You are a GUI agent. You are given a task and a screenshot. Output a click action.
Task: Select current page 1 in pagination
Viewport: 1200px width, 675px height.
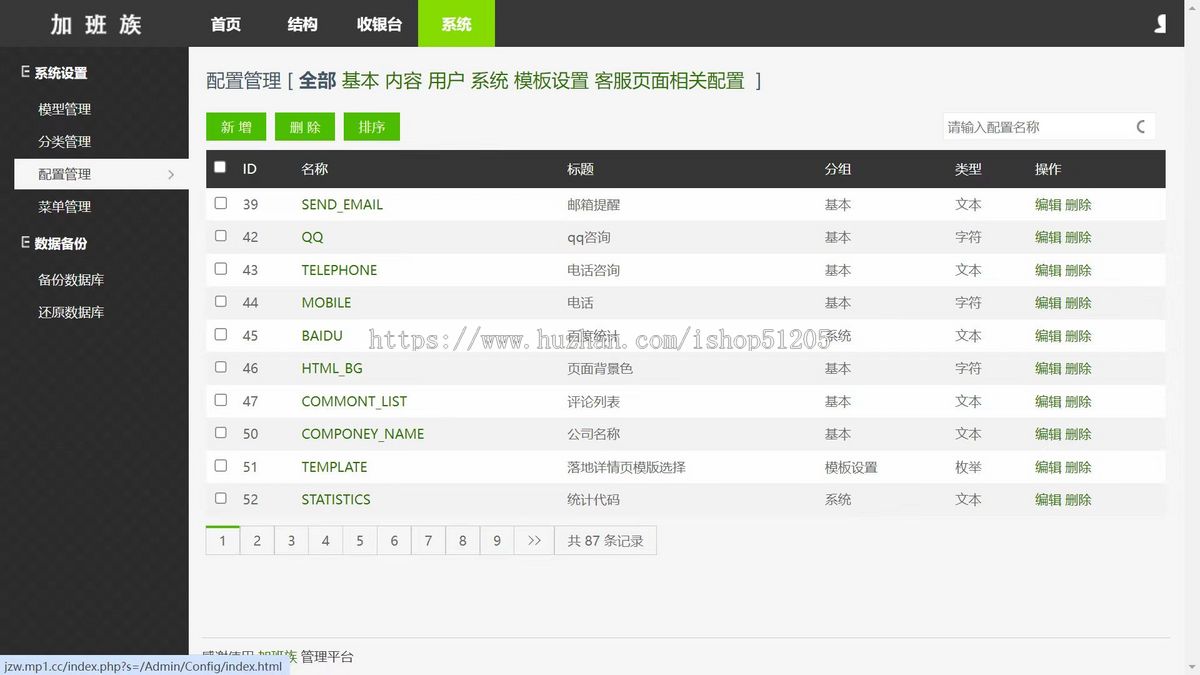click(x=223, y=540)
